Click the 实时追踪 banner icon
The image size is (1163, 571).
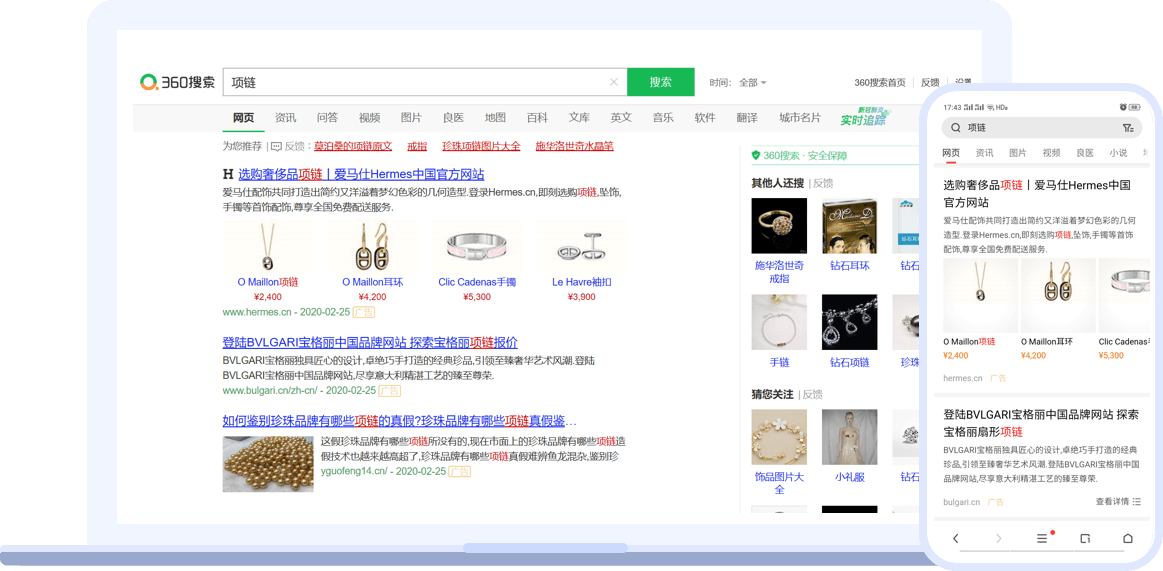click(x=863, y=116)
